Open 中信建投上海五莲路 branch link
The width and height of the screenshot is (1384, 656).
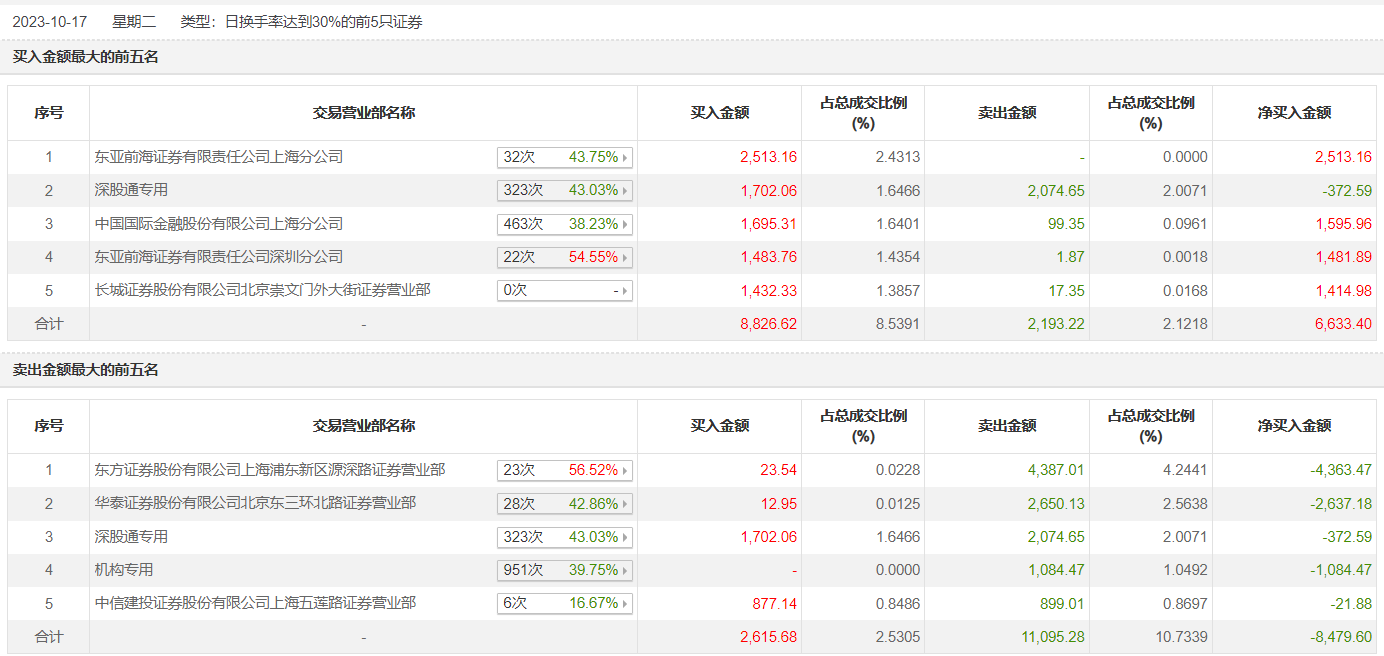[256, 603]
